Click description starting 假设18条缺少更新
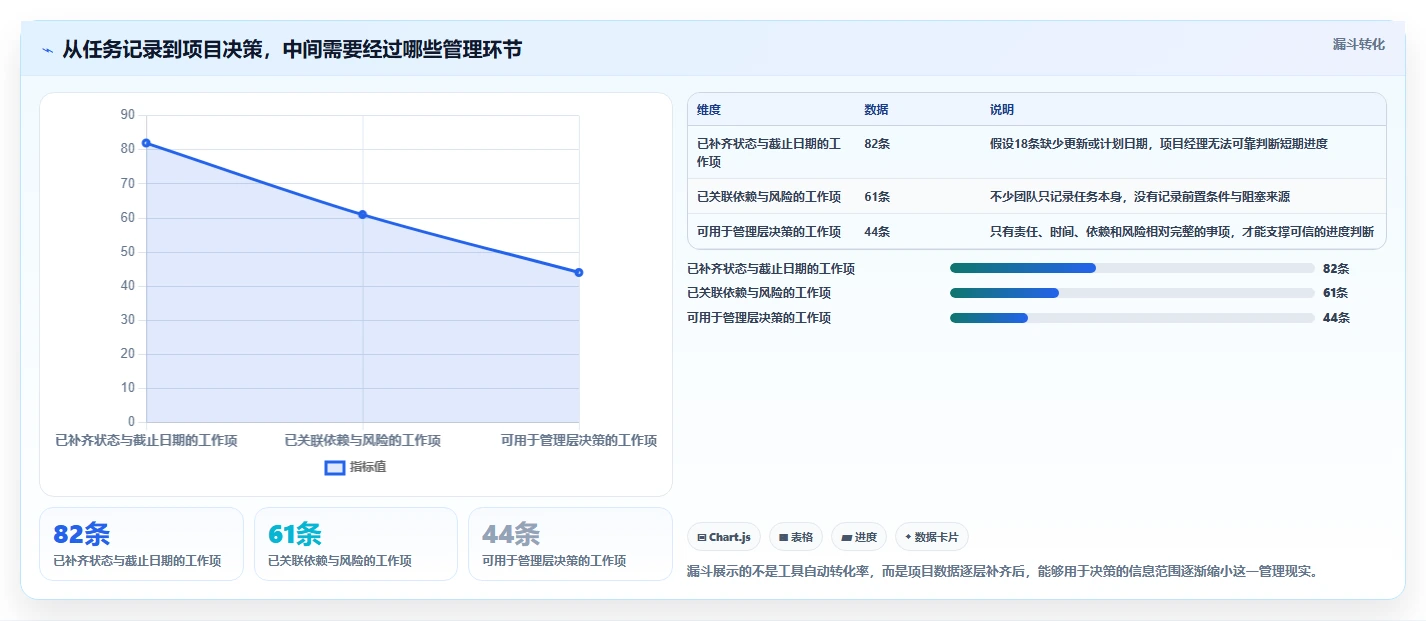1426x621 pixels. [x=1159, y=144]
